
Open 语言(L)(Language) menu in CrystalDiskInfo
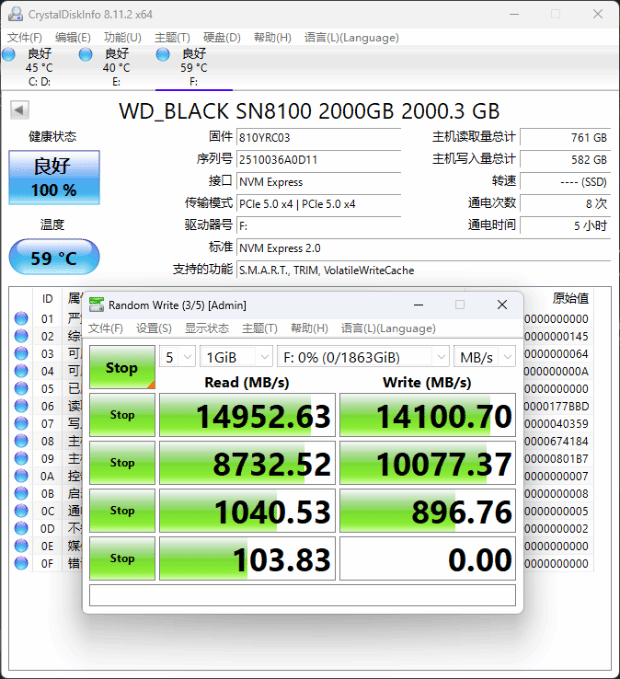351,38
